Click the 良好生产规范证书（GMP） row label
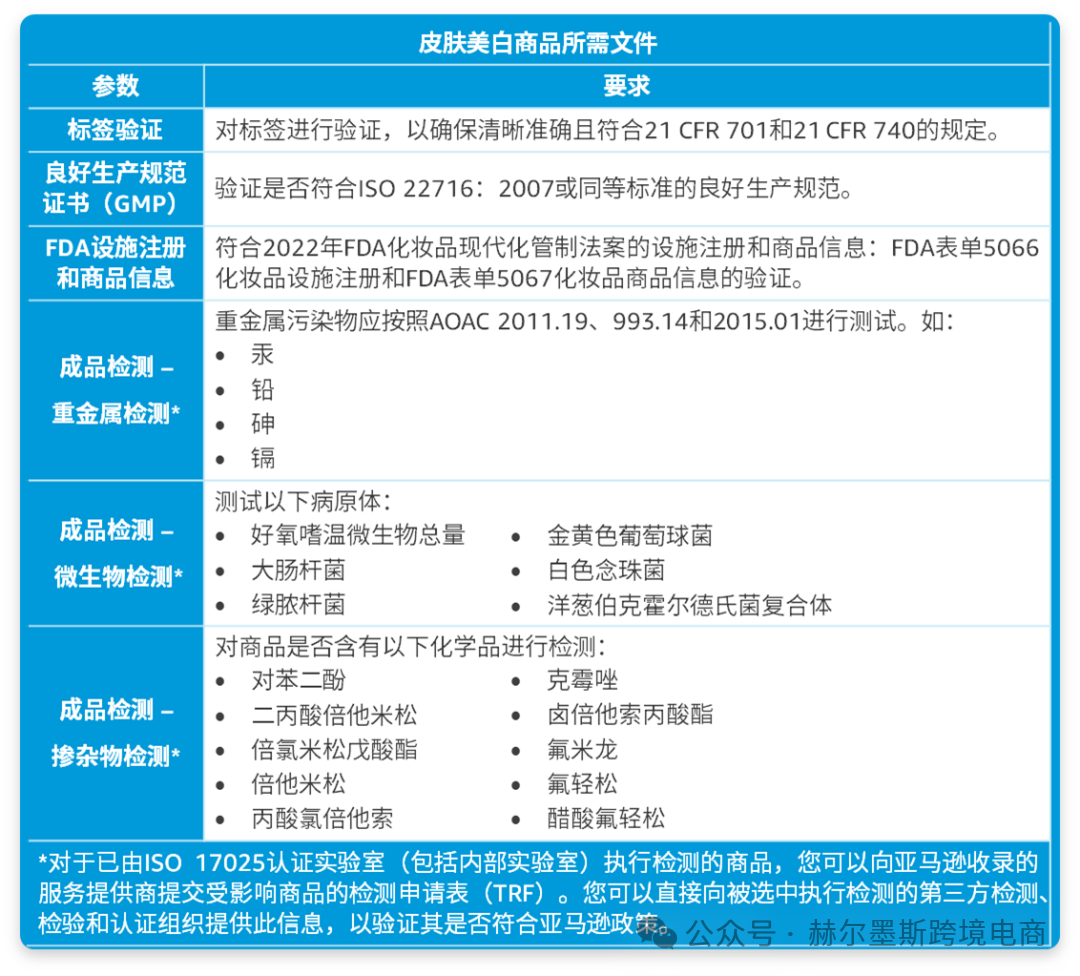Viewport: 1080px width, 976px height. [116, 188]
